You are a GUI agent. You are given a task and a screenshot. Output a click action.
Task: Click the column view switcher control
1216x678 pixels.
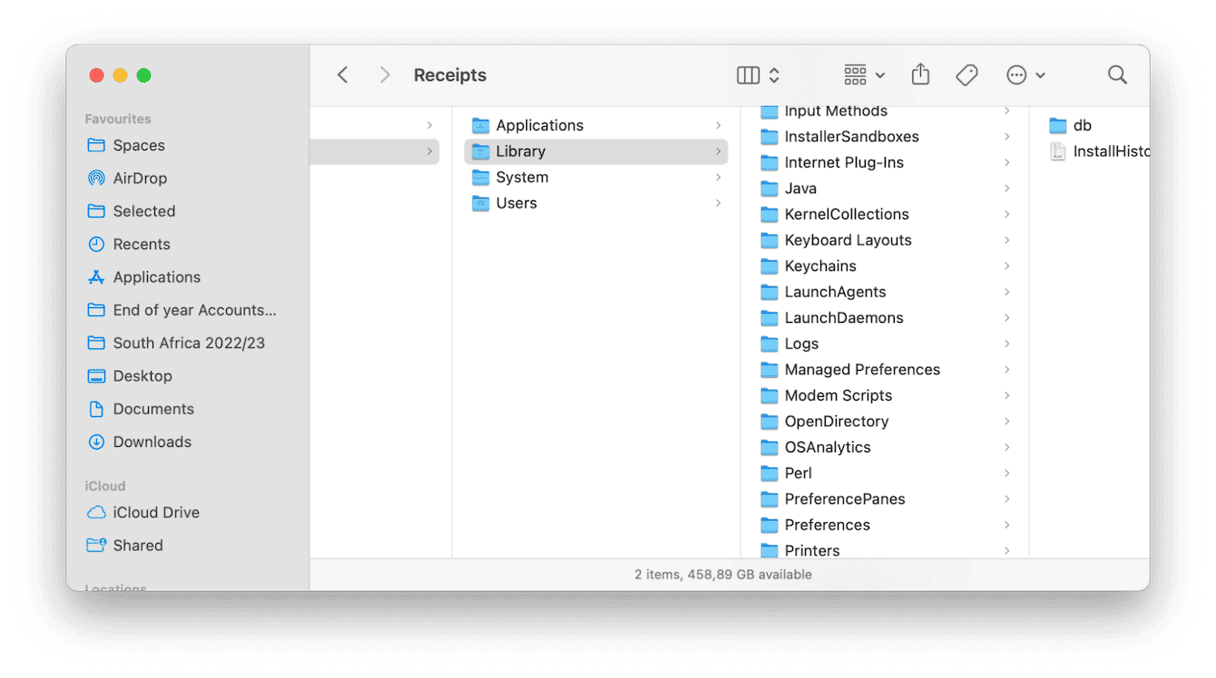748,74
